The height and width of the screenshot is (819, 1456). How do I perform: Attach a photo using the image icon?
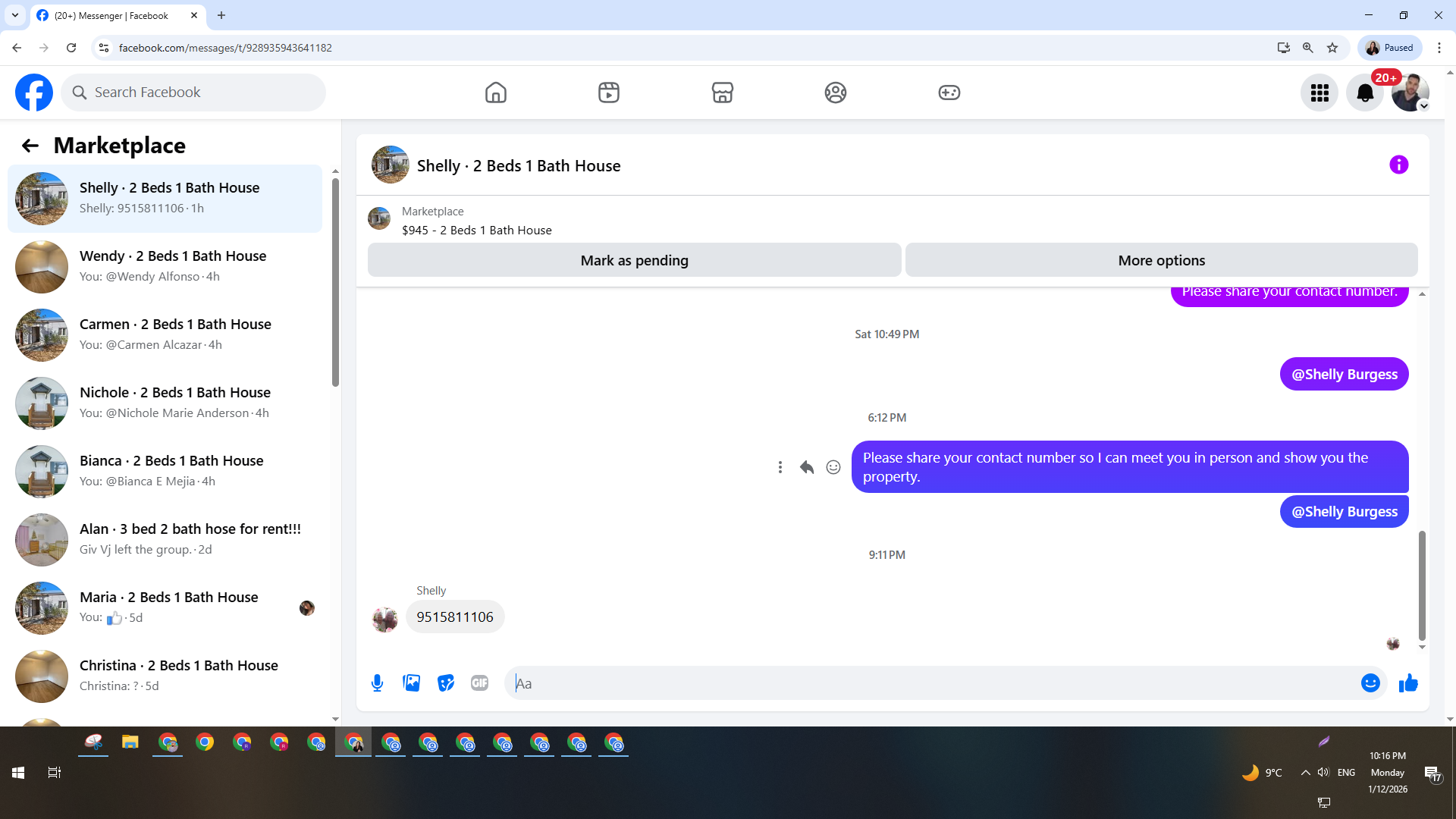click(x=411, y=683)
